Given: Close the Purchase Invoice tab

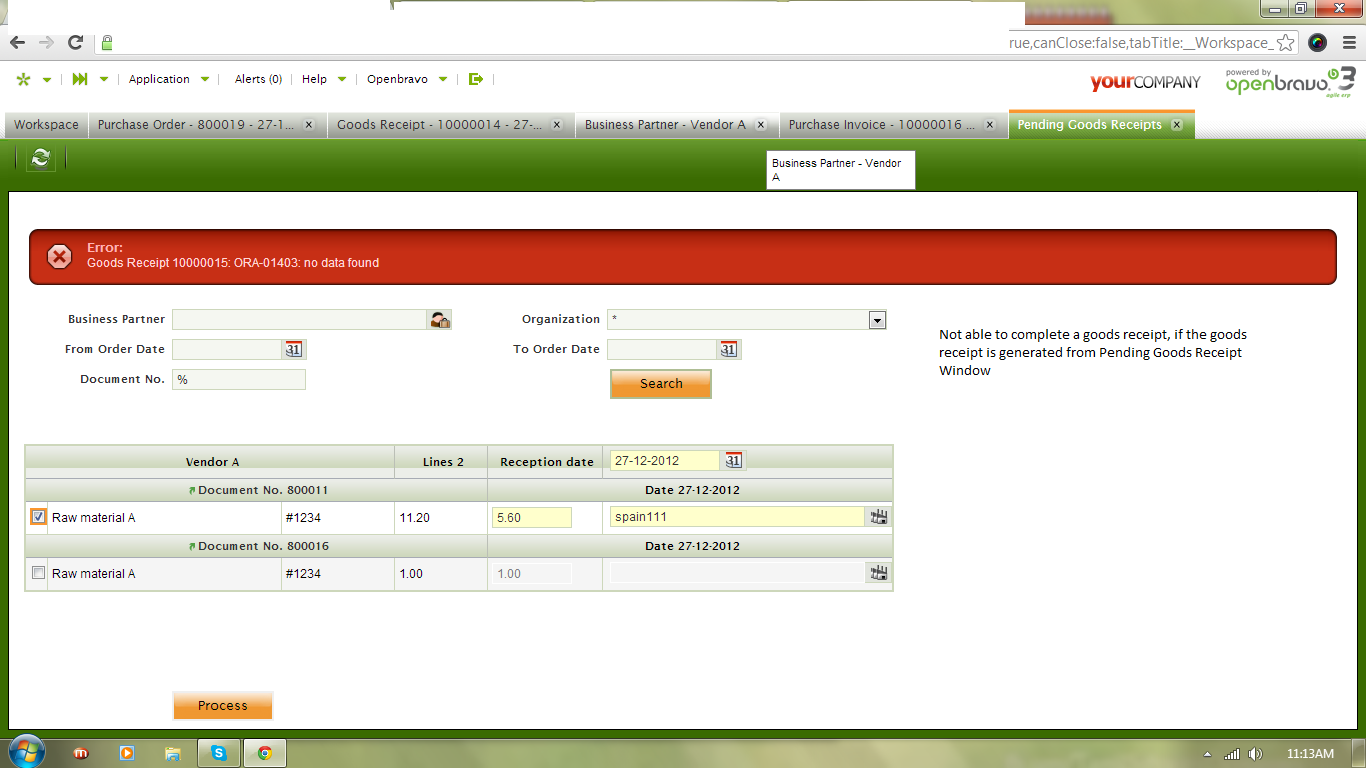Looking at the screenshot, I should coord(989,125).
